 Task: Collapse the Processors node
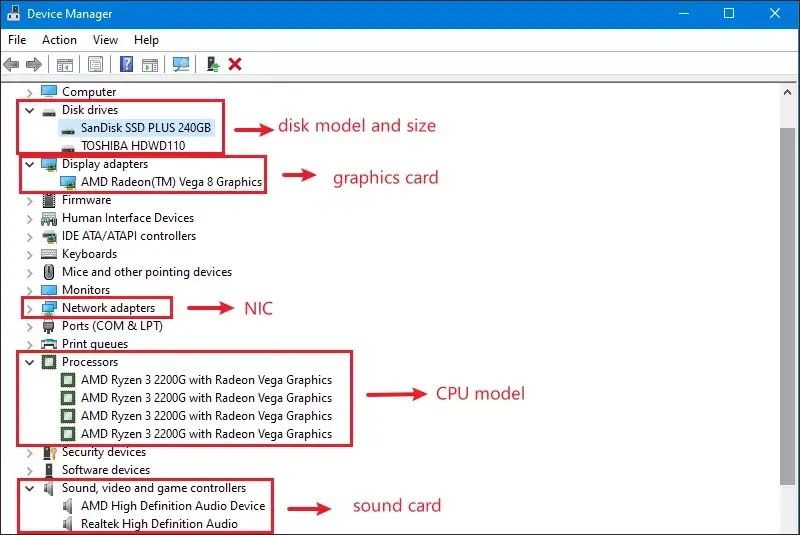point(30,362)
